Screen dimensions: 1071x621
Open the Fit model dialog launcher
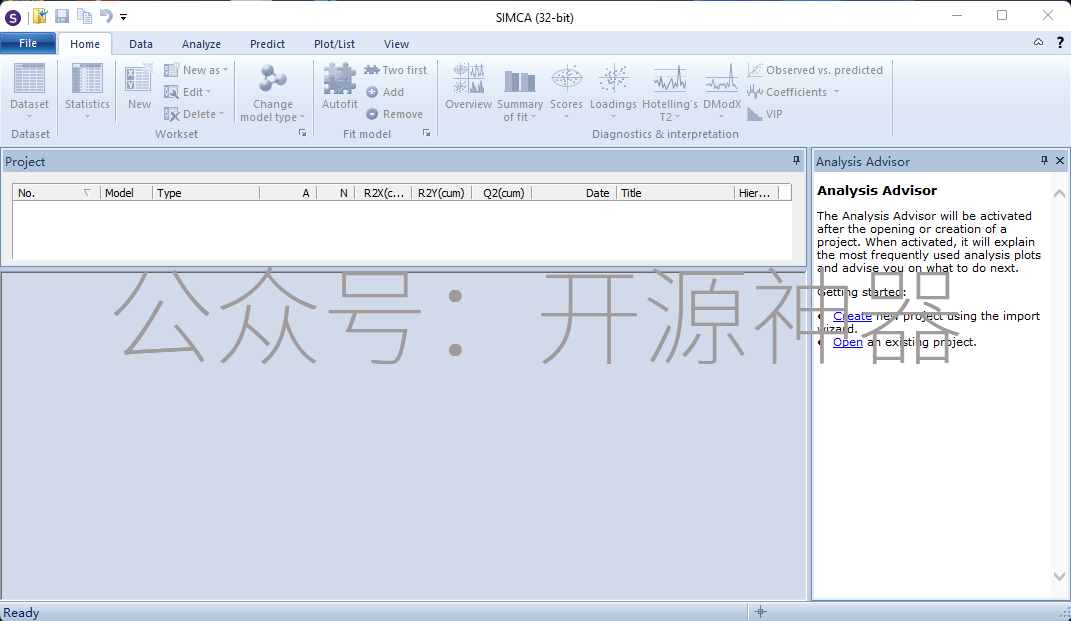point(426,133)
